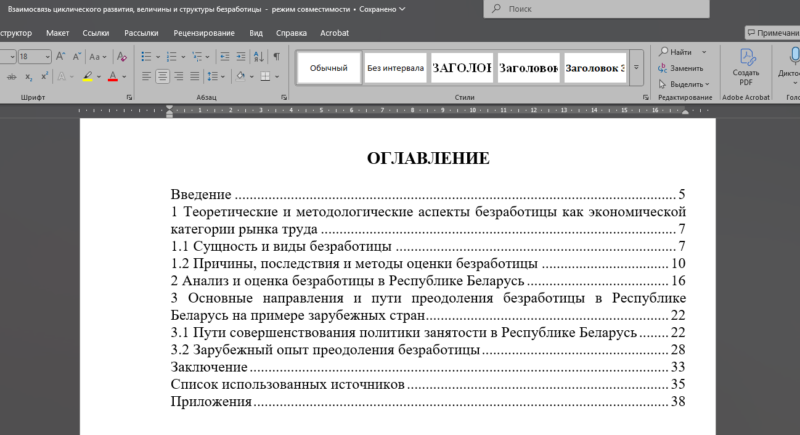
Task: Click right indent marker on ruler
Action: [x=685, y=112]
